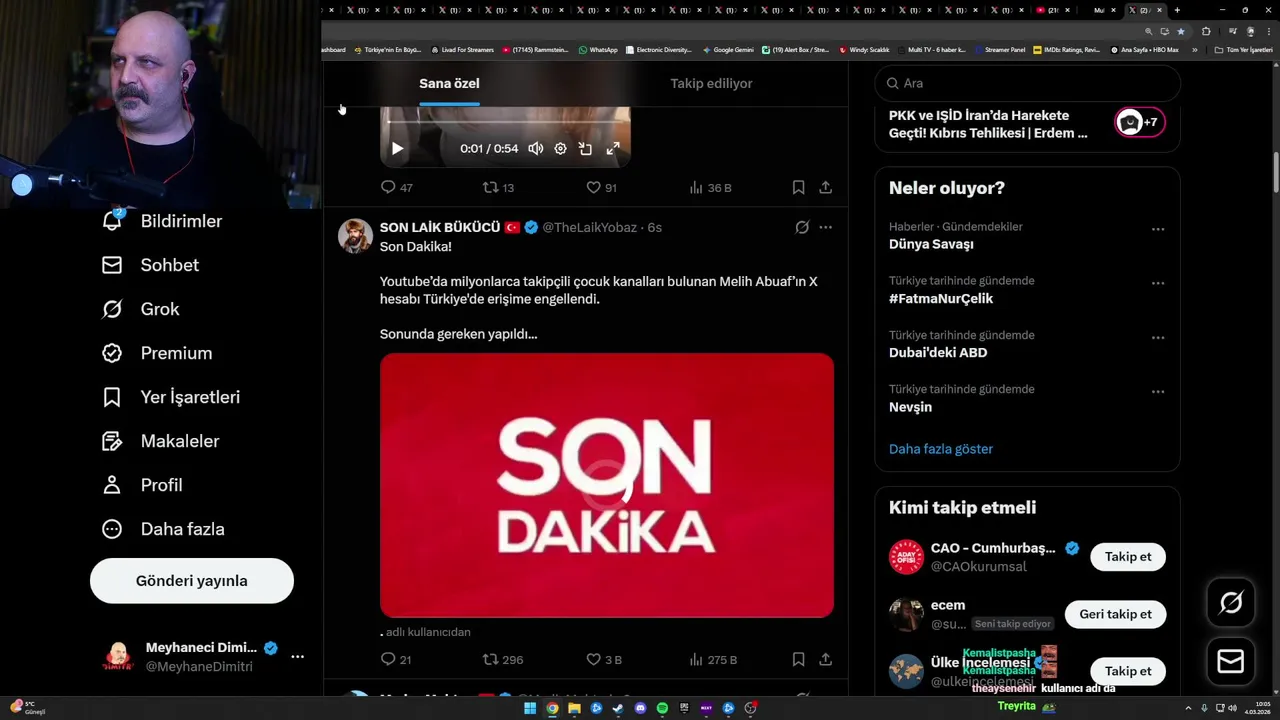Share the video post above
Screen dimensions: 1280x720
click(x=825, y=187)
